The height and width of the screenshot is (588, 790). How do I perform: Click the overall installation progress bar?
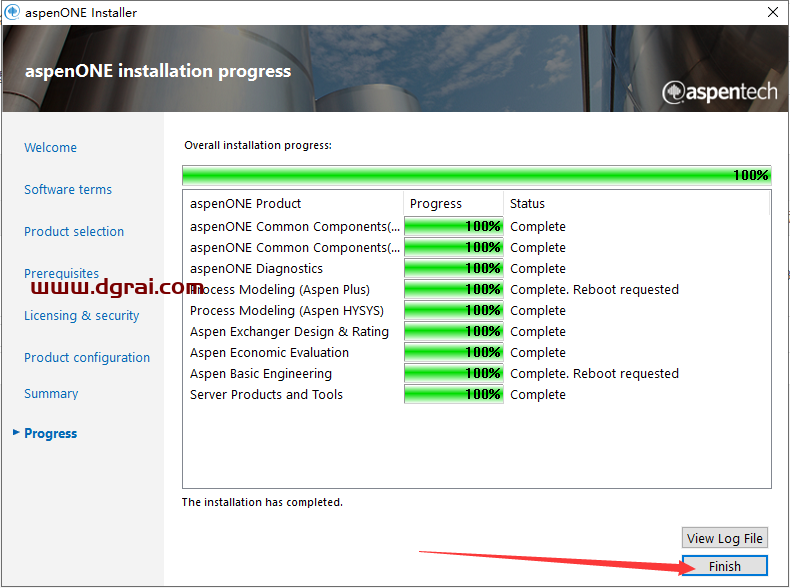476,175
